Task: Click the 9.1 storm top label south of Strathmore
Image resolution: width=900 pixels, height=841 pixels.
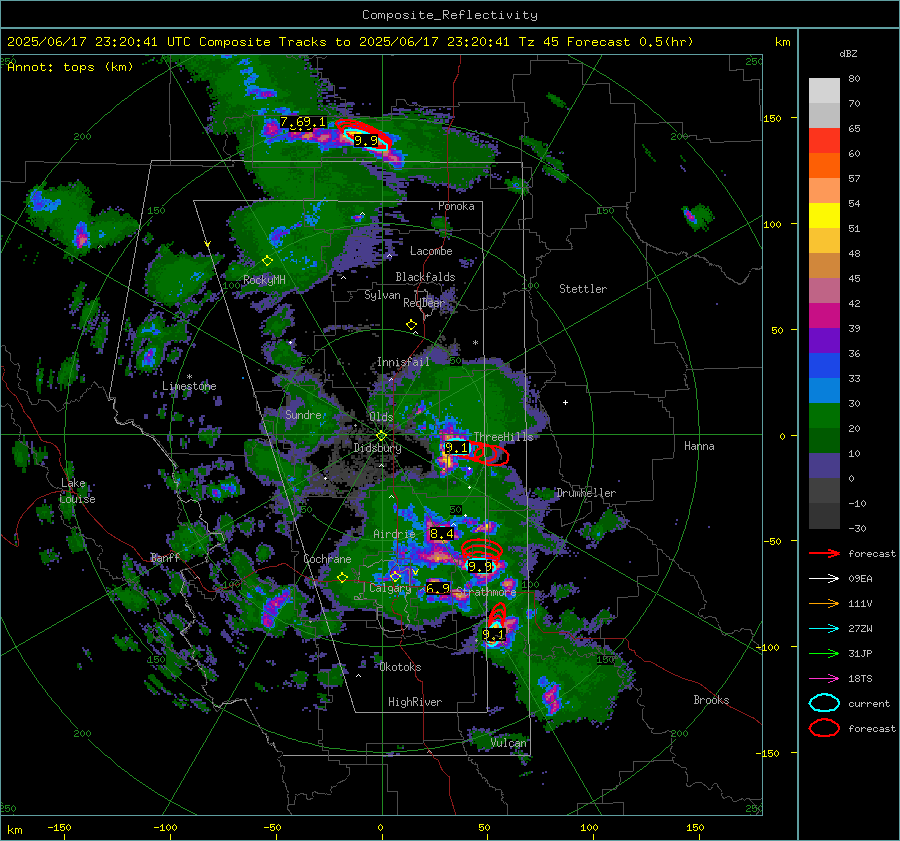Action: tap(494, 634)
